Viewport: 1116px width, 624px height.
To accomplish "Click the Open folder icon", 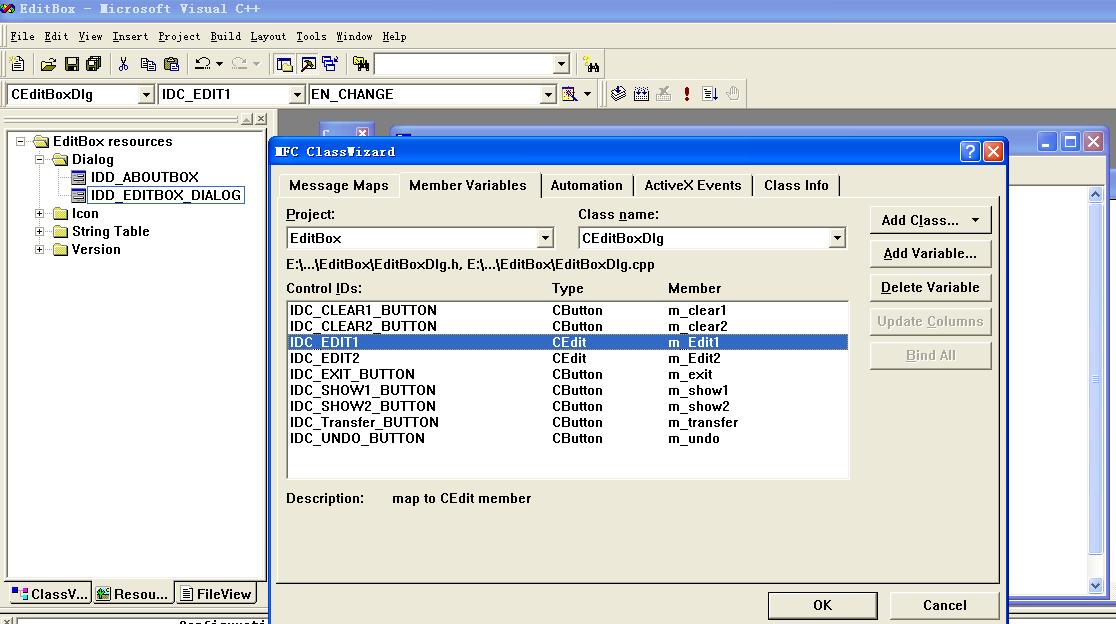I will point(47,64).
